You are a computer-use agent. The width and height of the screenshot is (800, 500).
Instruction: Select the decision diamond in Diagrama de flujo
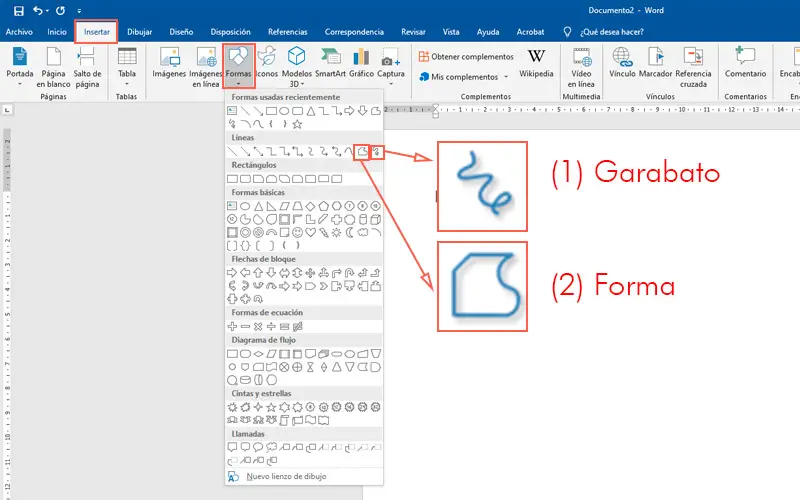[x=258, y=354]
